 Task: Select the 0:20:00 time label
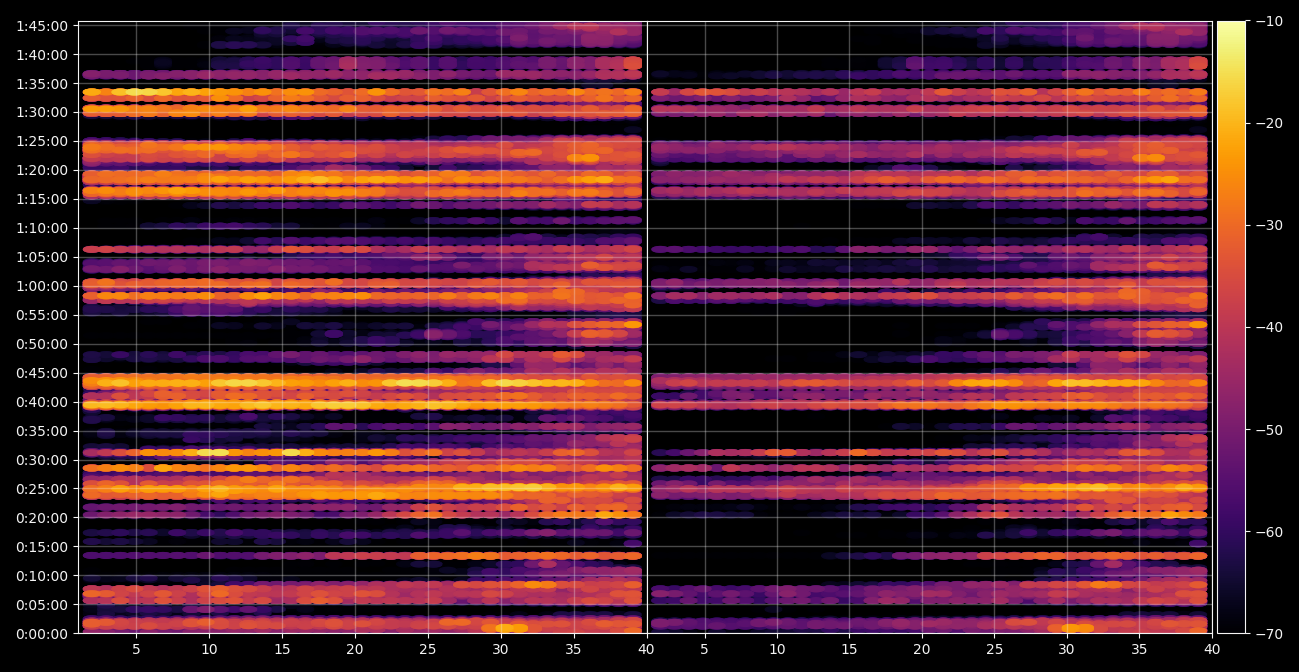[x=42, y=517]
